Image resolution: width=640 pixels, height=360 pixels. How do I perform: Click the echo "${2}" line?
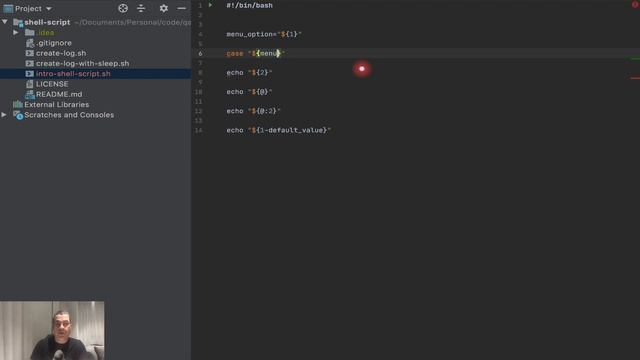click(x=249, y=73)
